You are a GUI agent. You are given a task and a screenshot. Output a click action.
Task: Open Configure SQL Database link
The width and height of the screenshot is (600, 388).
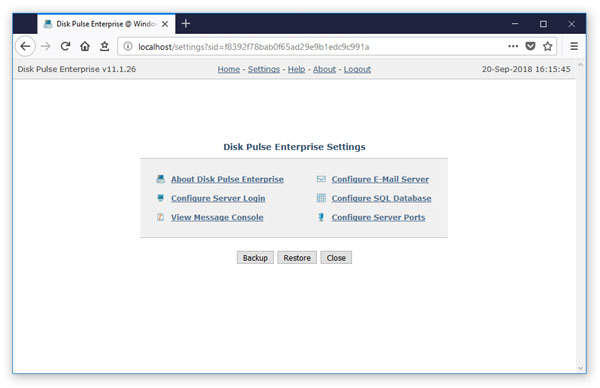coord(381,198)
